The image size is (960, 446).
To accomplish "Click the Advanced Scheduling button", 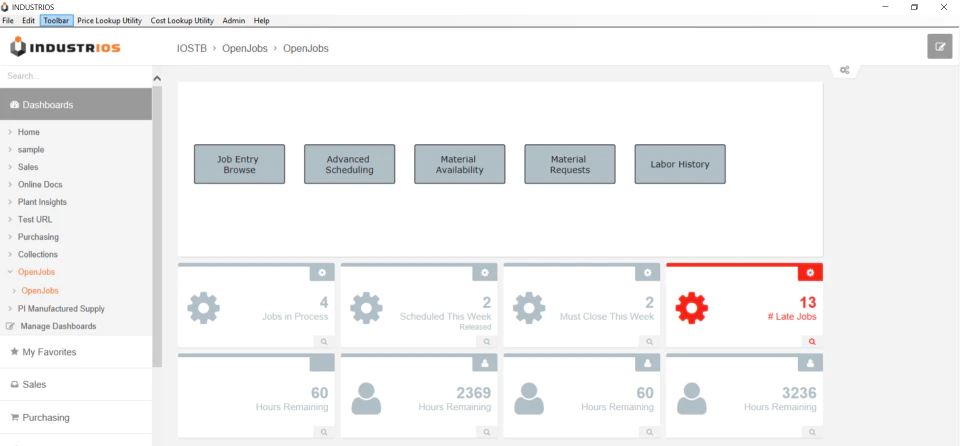I will pos(350,164).
